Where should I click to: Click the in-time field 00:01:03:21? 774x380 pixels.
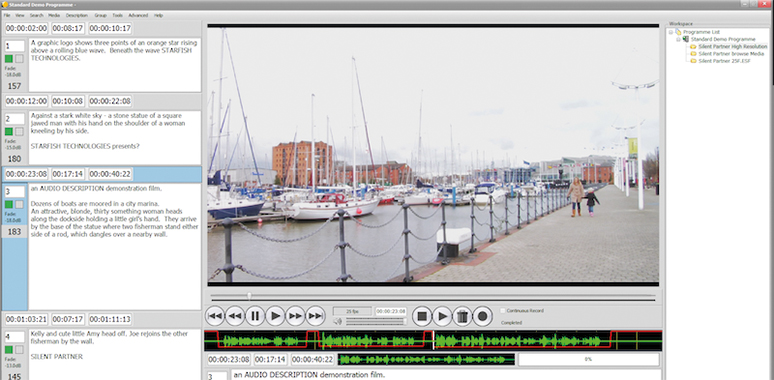point(27,319)
